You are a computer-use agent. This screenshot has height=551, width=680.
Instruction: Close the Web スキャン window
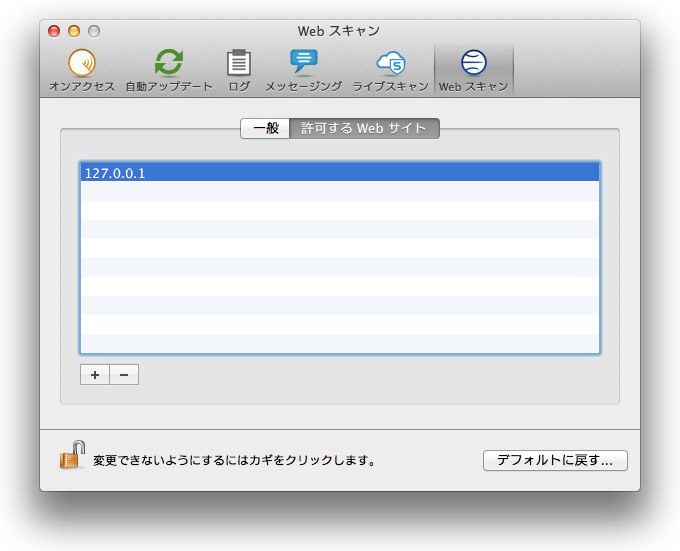[x=54, y=31]
